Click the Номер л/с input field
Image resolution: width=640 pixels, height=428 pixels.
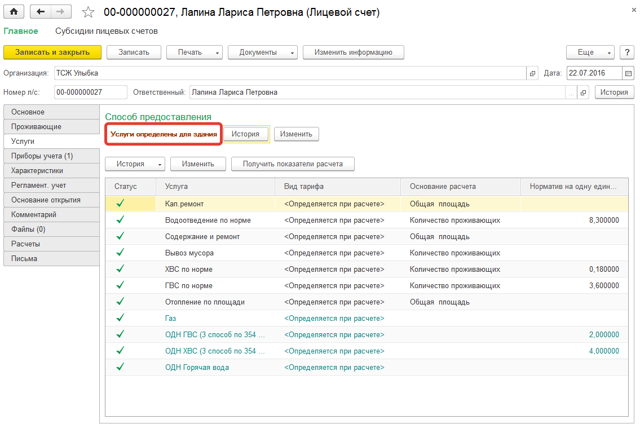(90, 93)
